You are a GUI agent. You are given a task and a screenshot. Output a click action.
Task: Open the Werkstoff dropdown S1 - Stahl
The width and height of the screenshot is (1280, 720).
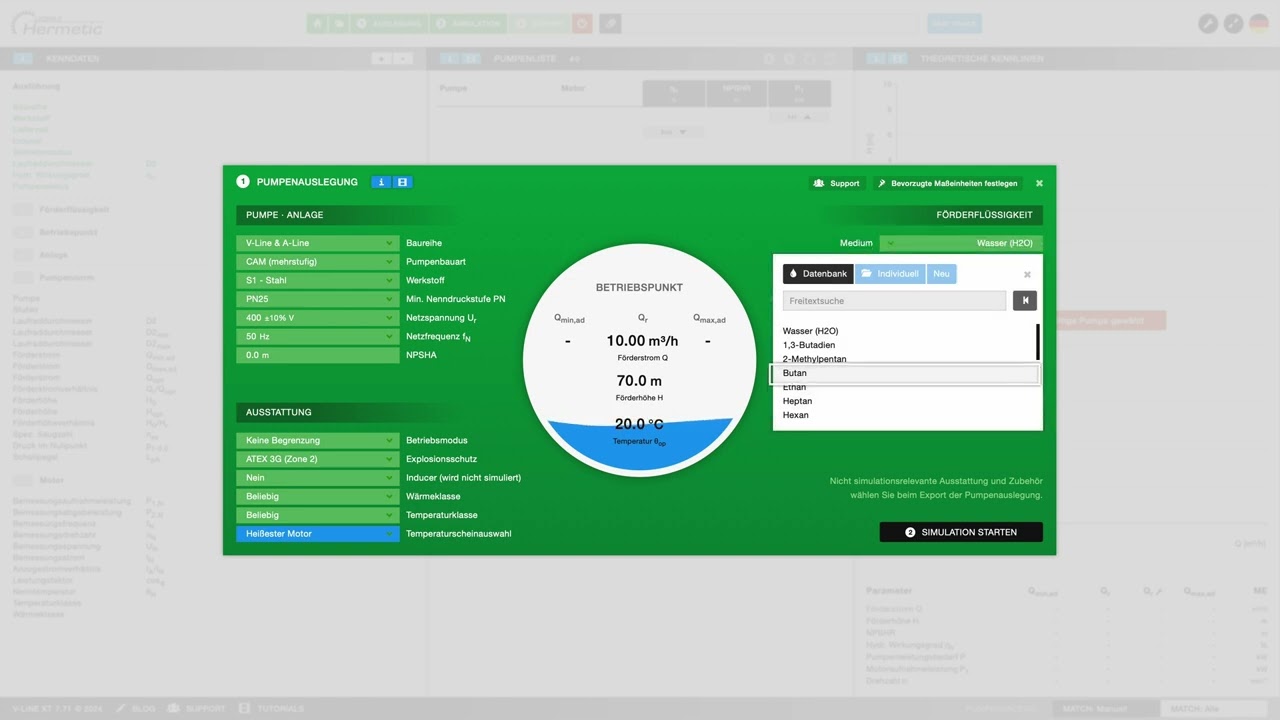[318, 280]
